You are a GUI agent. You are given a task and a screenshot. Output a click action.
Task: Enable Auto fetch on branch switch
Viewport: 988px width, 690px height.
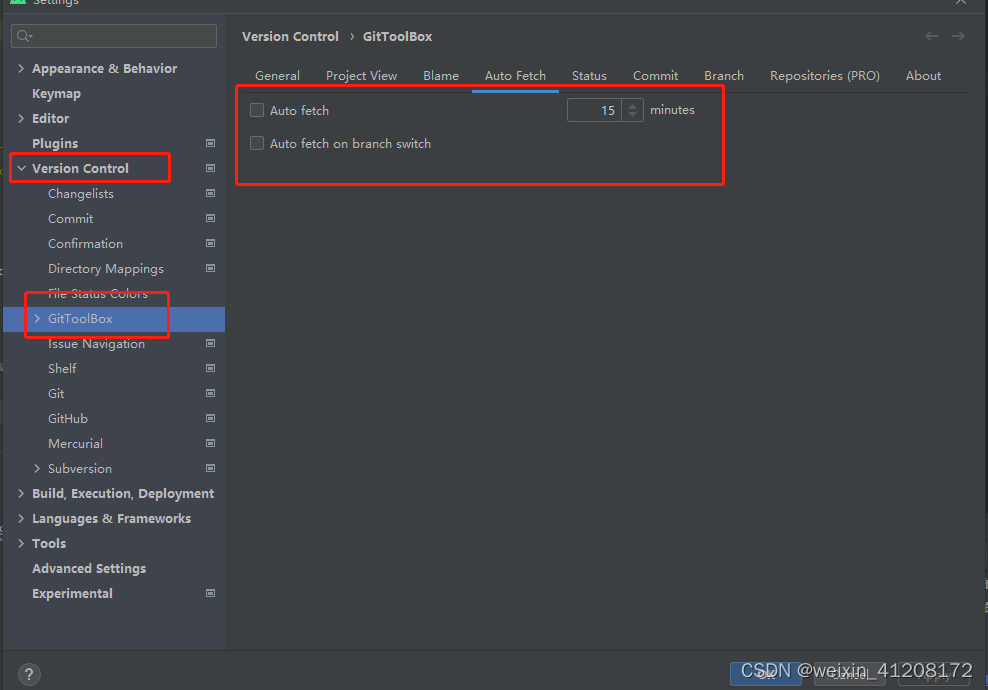click(x=257, y=143)
